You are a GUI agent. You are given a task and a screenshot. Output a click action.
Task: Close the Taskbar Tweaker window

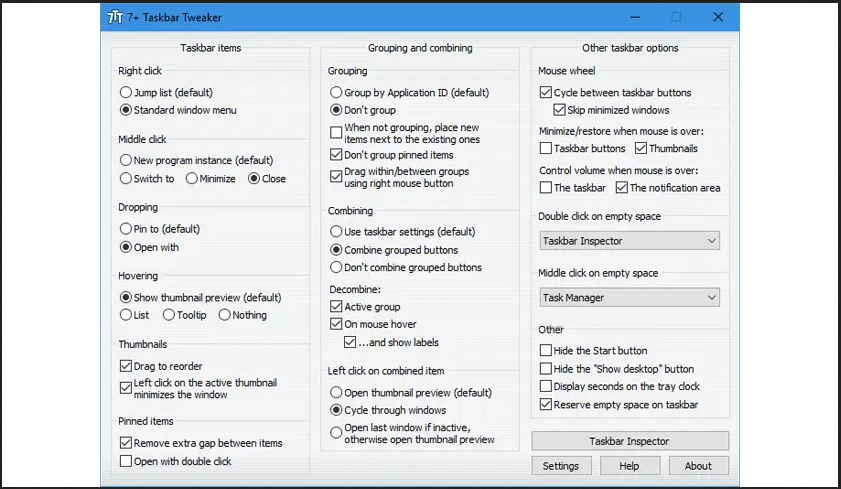[718, 17]
